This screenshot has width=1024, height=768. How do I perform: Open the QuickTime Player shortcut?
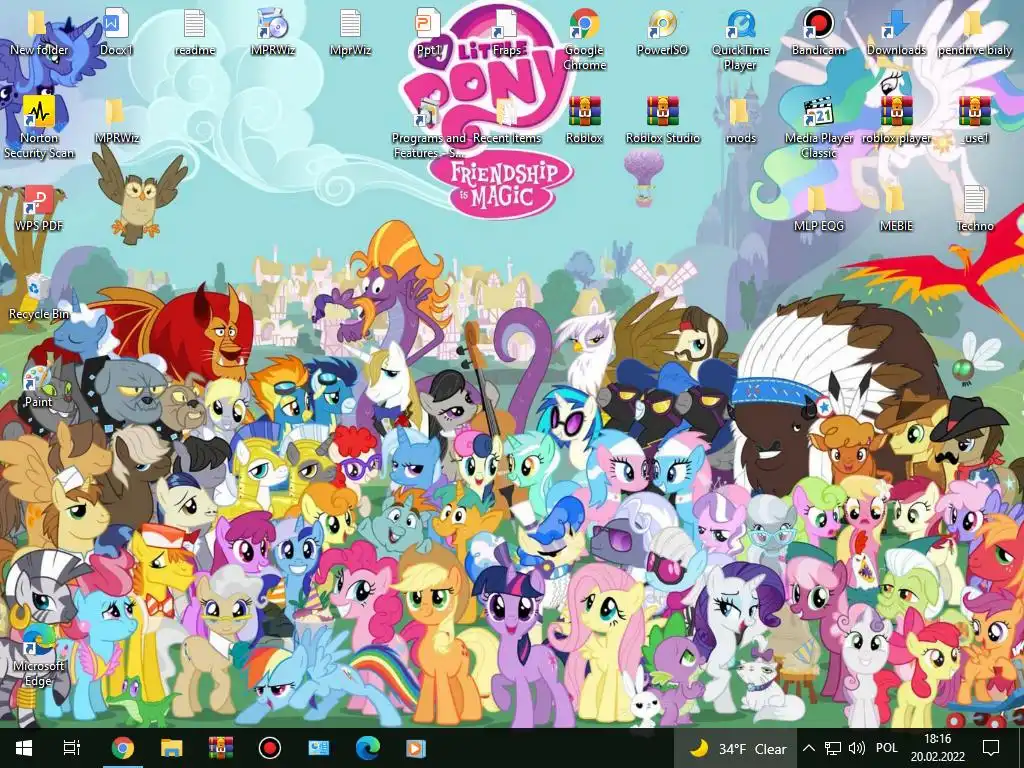(x=741, y=39)
